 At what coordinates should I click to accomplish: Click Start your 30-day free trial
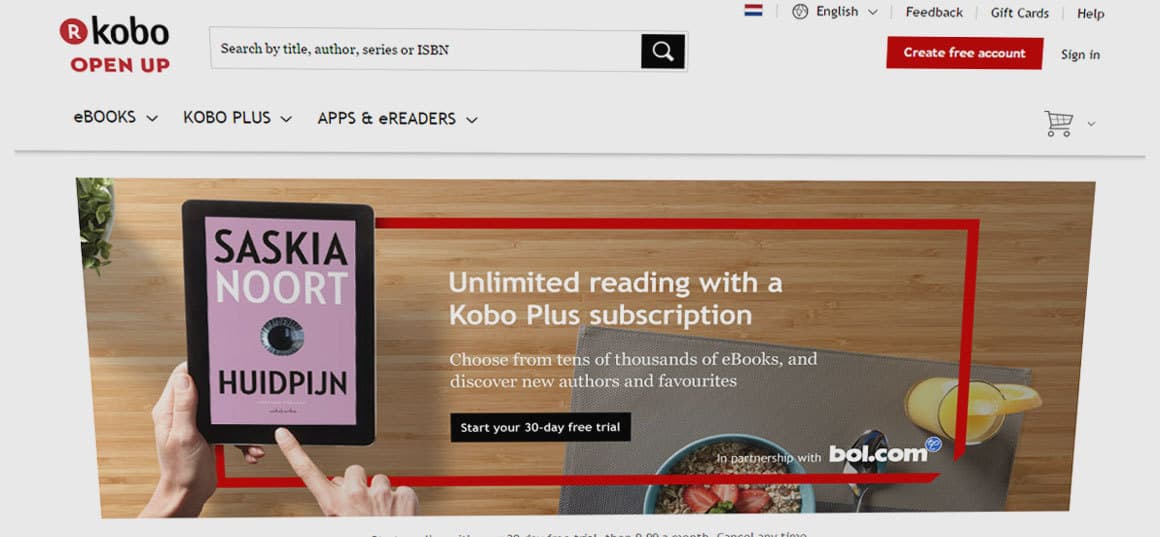tap(541, 427)
